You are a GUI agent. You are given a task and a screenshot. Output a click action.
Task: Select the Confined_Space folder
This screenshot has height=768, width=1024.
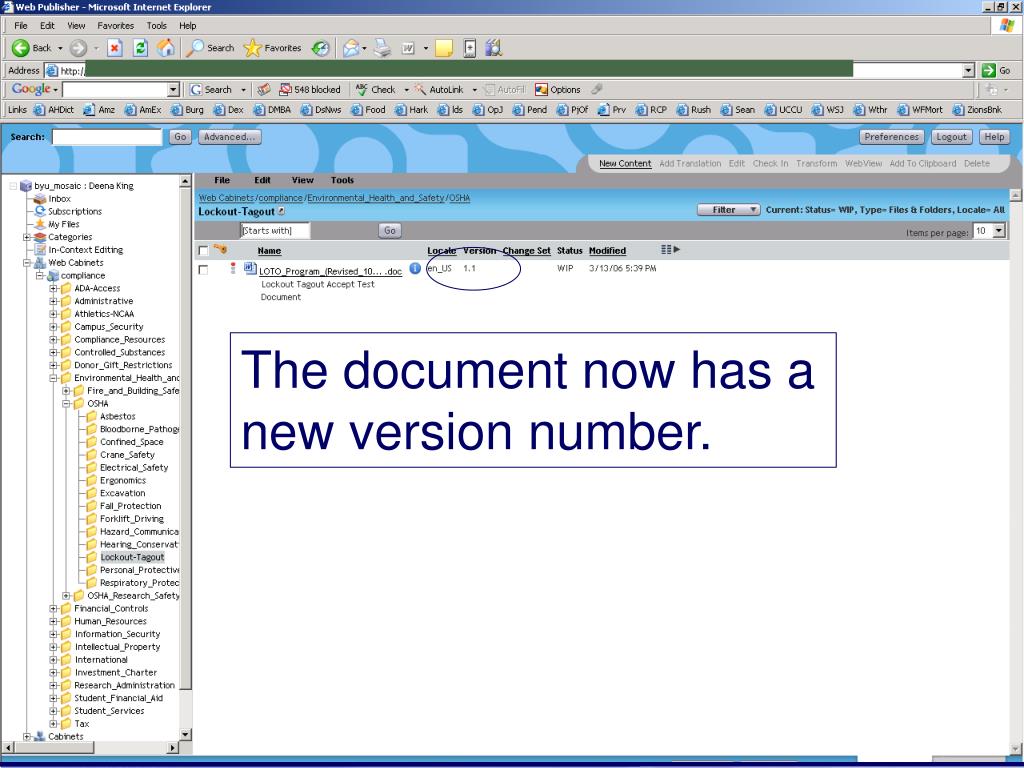point(131,441)
